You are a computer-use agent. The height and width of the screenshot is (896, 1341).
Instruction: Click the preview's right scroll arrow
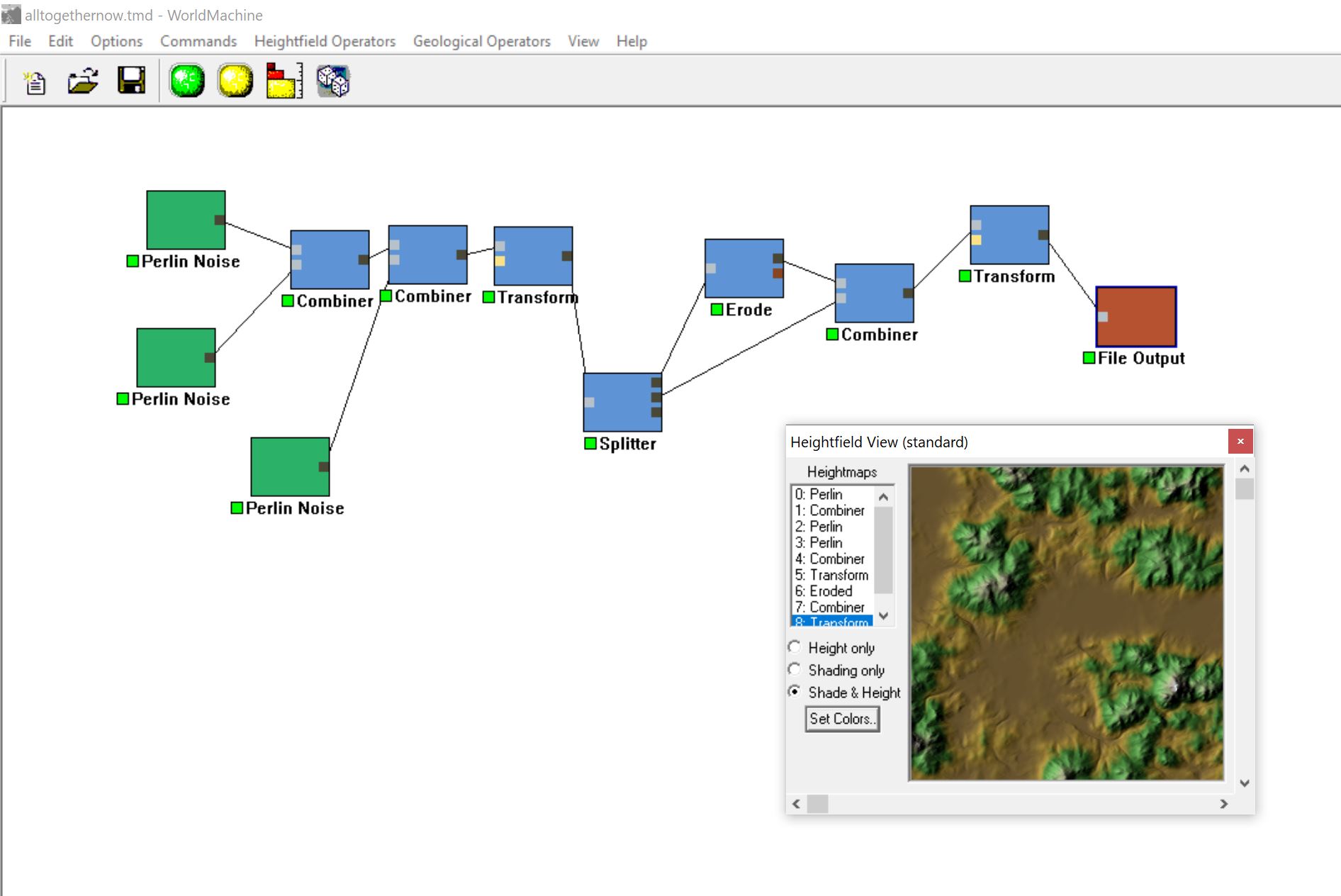[x=1223, y=804]
